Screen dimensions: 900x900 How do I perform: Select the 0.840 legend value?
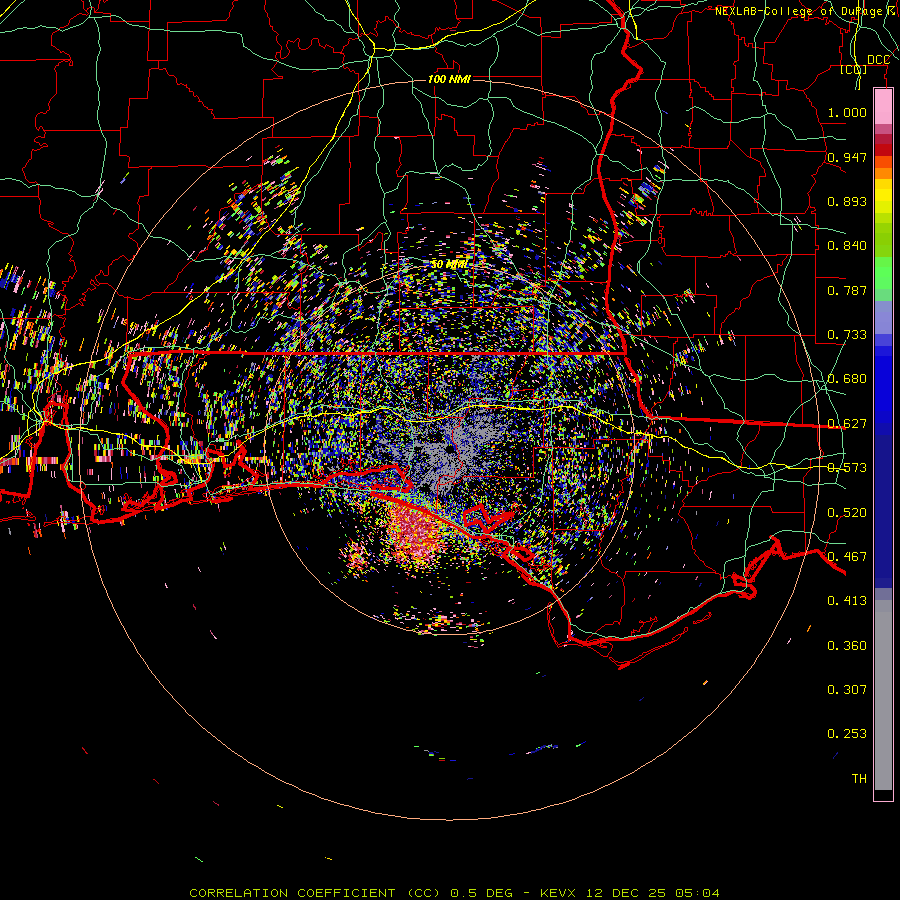coord(847,246)
